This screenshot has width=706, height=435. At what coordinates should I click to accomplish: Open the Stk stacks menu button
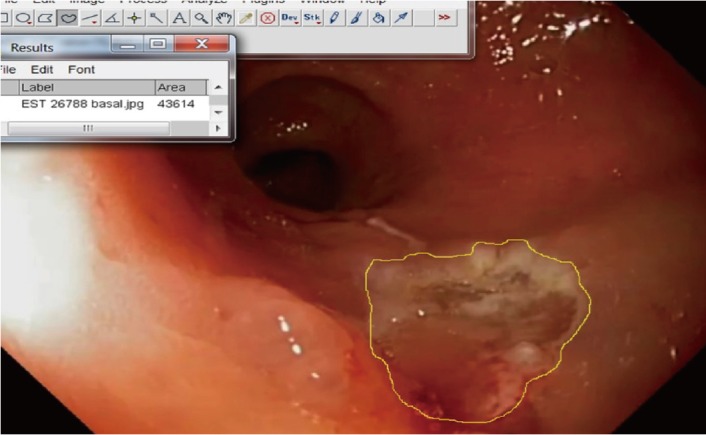point(312,18)
